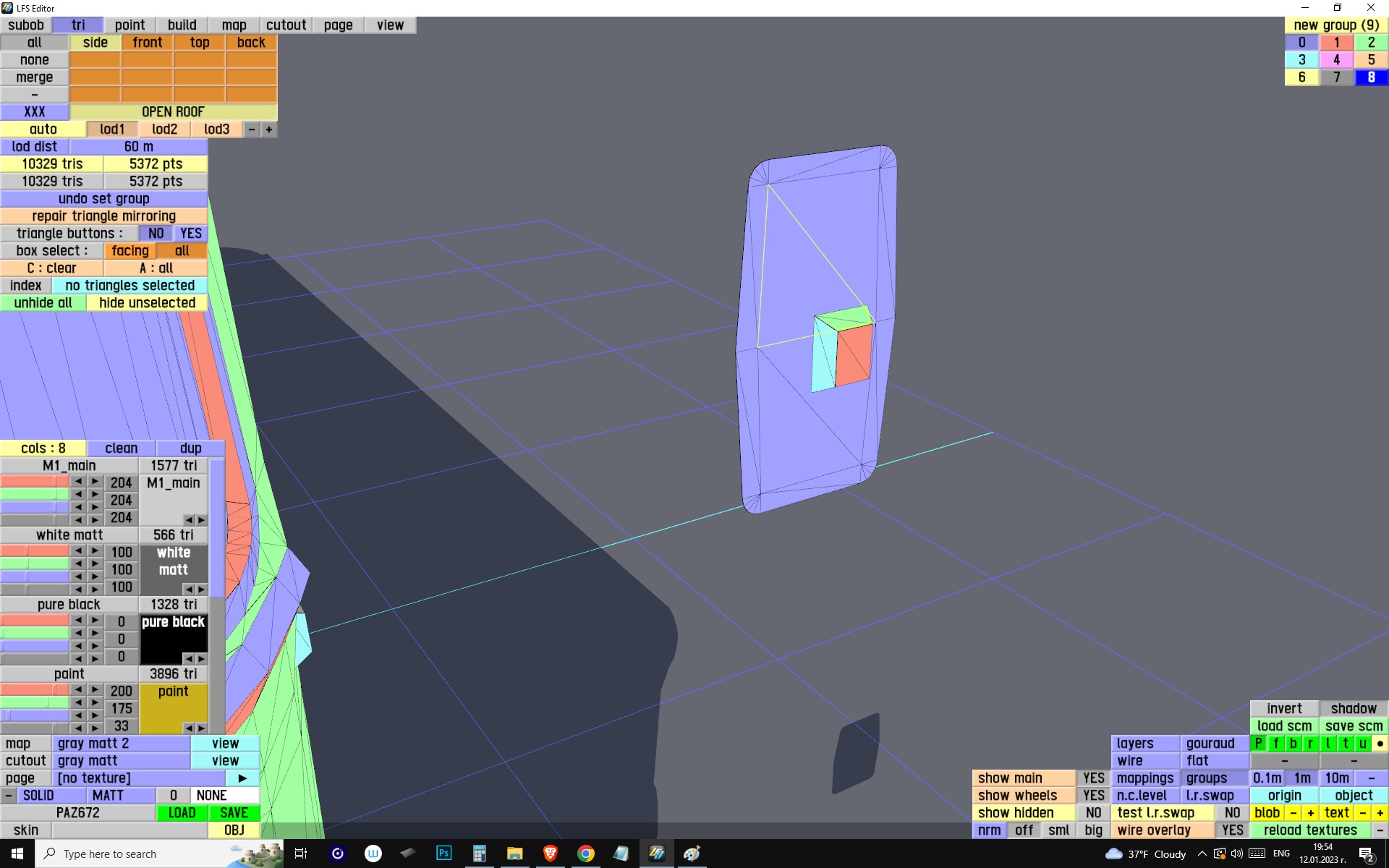Click the perspective 'P' view button

(1258, 743)
